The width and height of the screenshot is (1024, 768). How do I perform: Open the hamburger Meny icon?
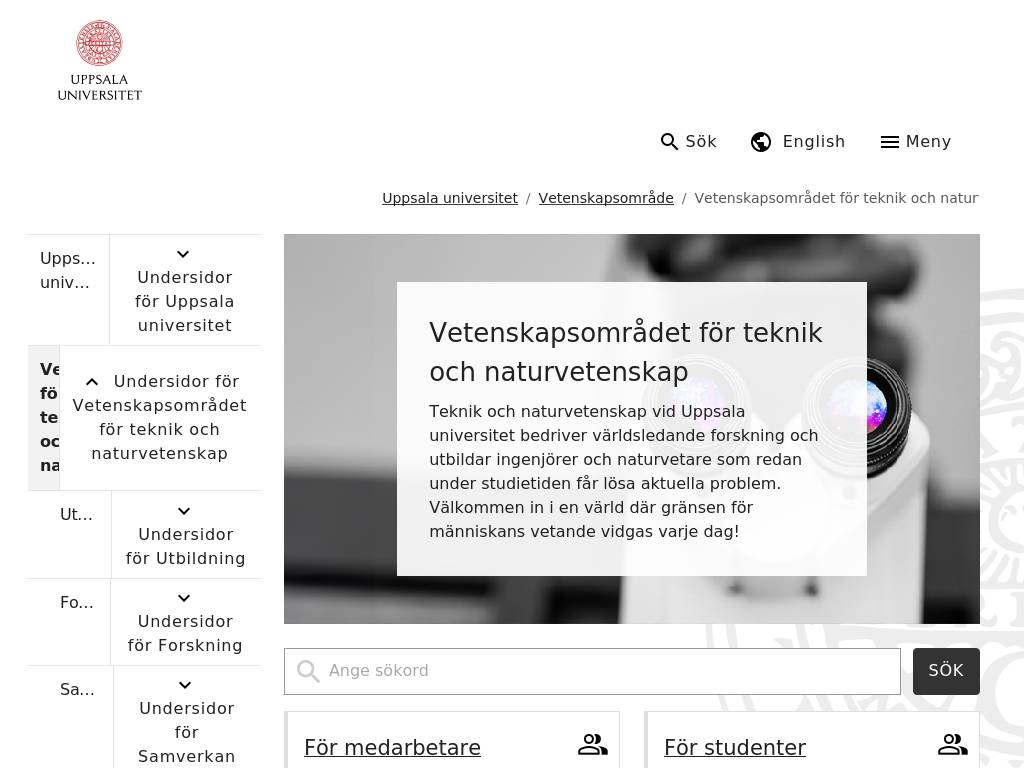point(889,142)
